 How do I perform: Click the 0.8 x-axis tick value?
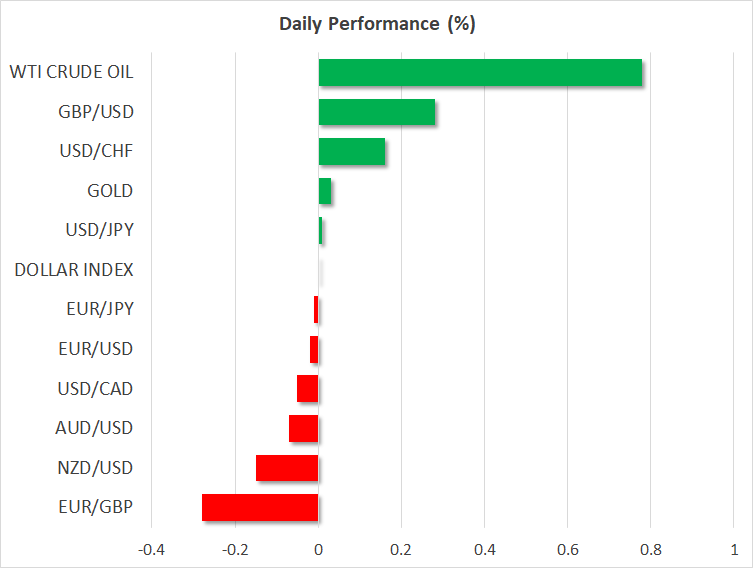pyautogui.click(x=650, y=549)
